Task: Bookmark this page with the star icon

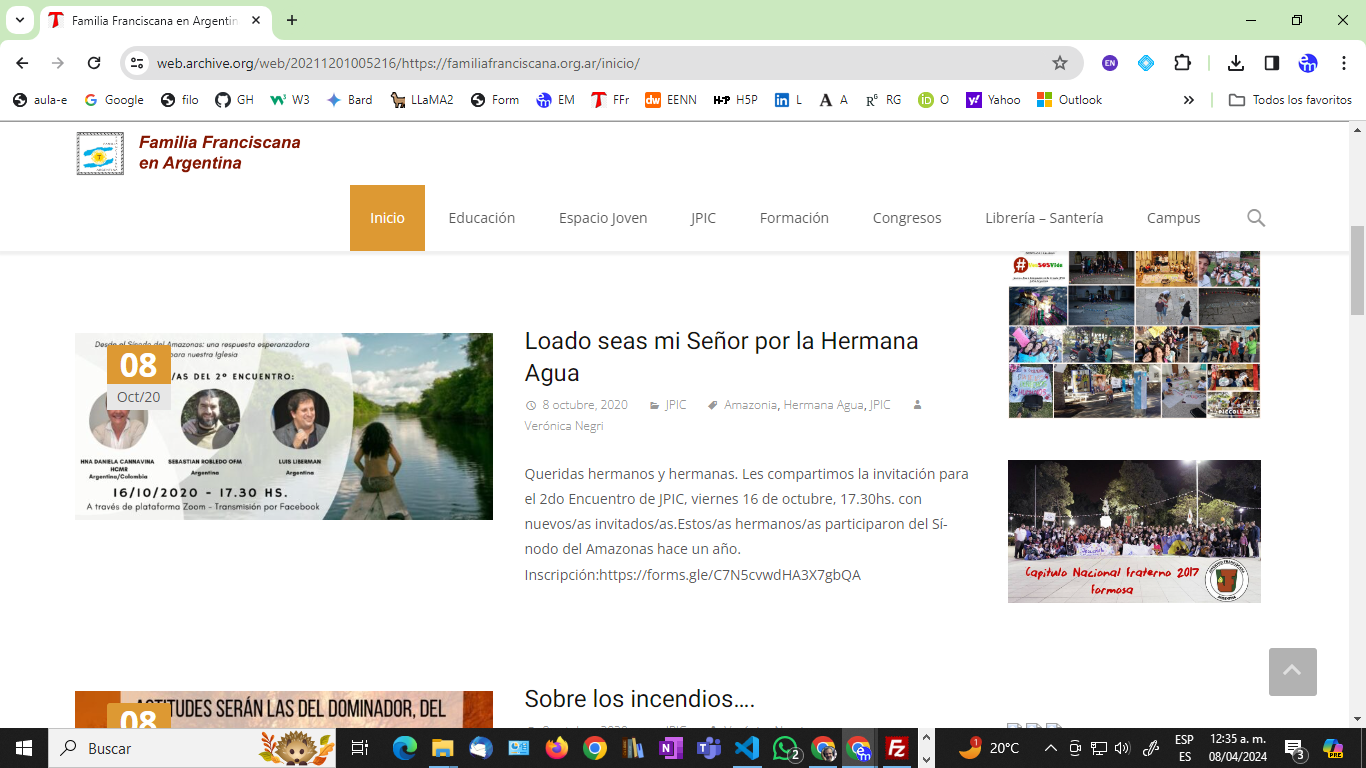Action: 1060,63
